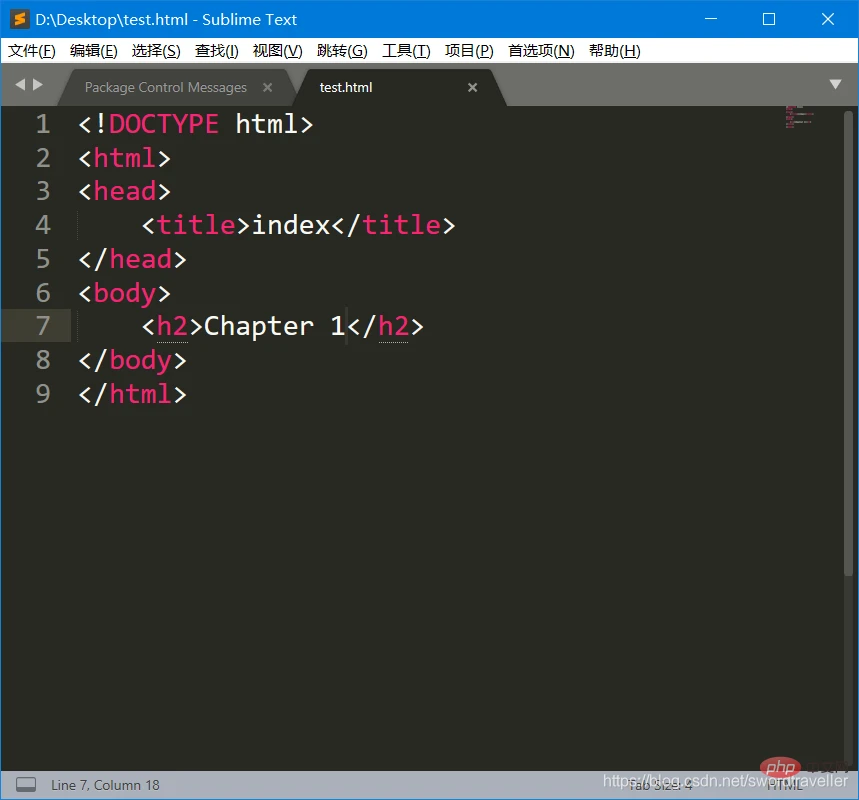The image size is (859, 800).
Task: Switch to Package Control Messages tab
Action: point(165,87)
